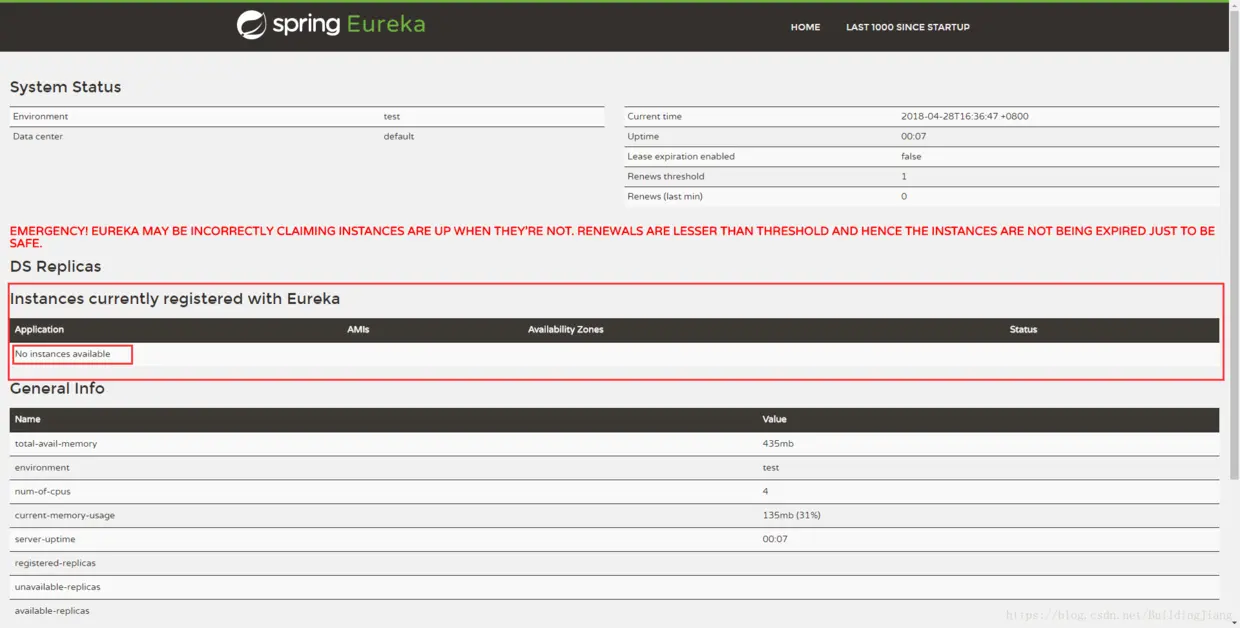This screenshot has width=1240, height=628.
Task: Select the 'false' lease expiration value
Action: coord(911,156)
